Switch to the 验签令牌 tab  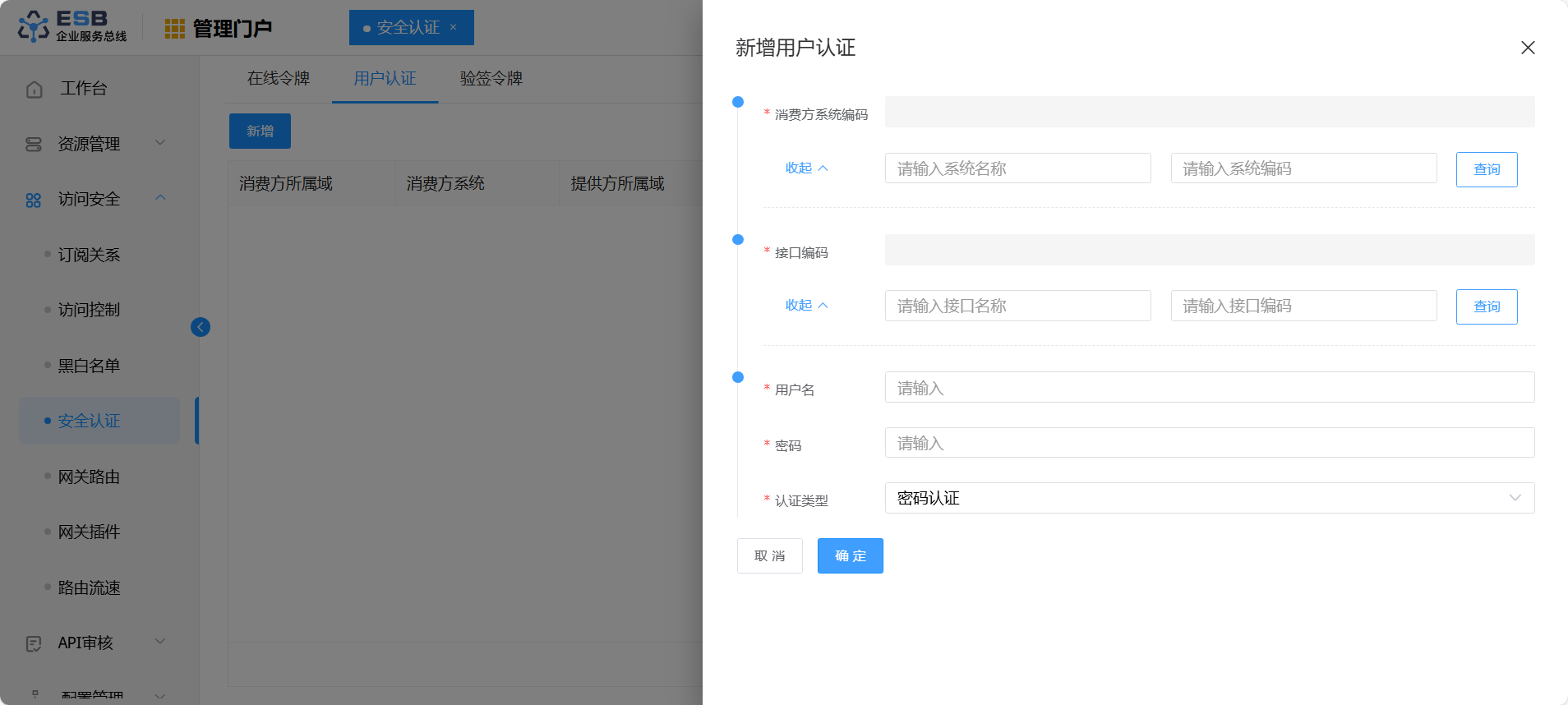[x=491, y=78]
